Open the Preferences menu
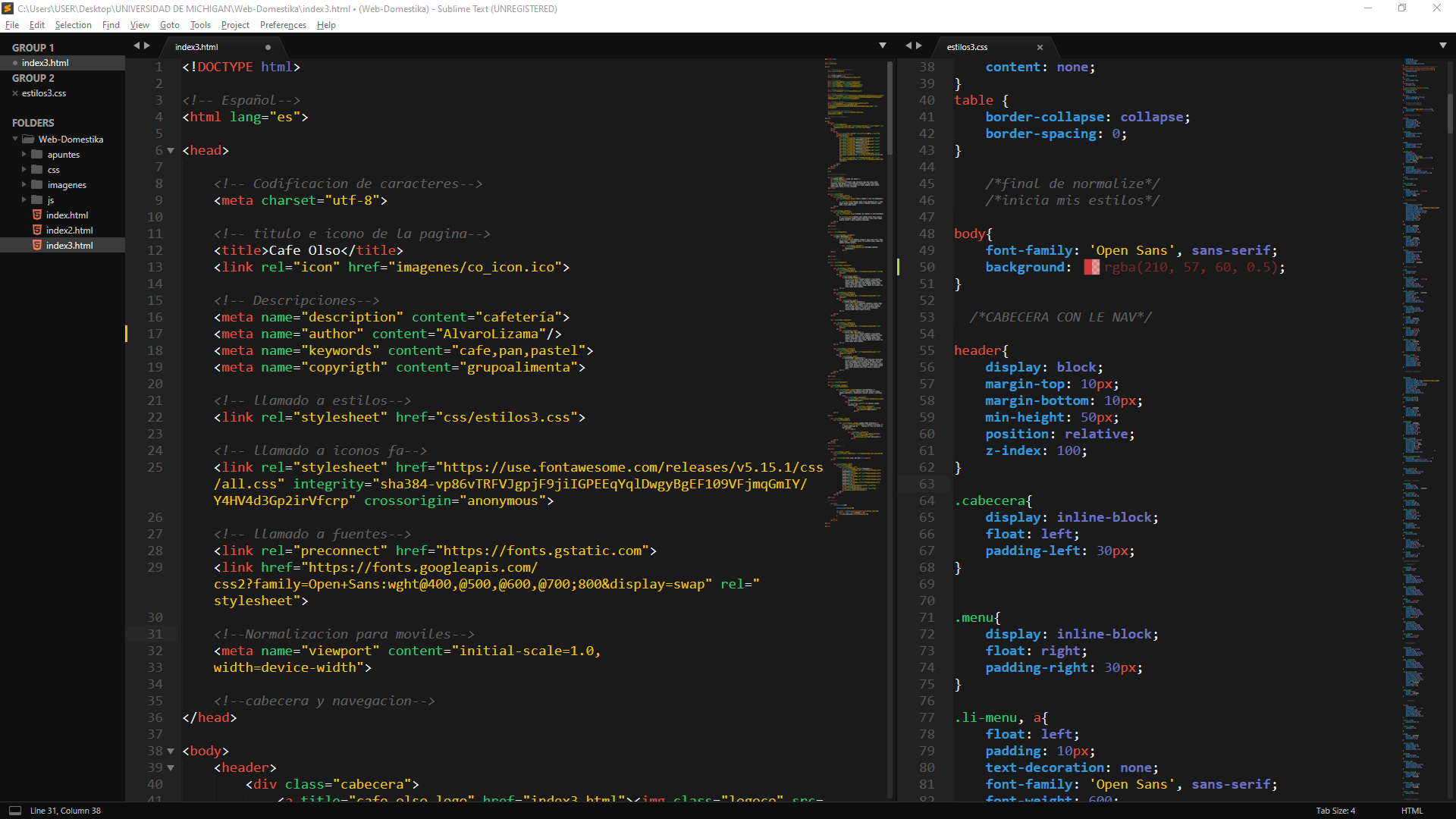 click(283, 25)
